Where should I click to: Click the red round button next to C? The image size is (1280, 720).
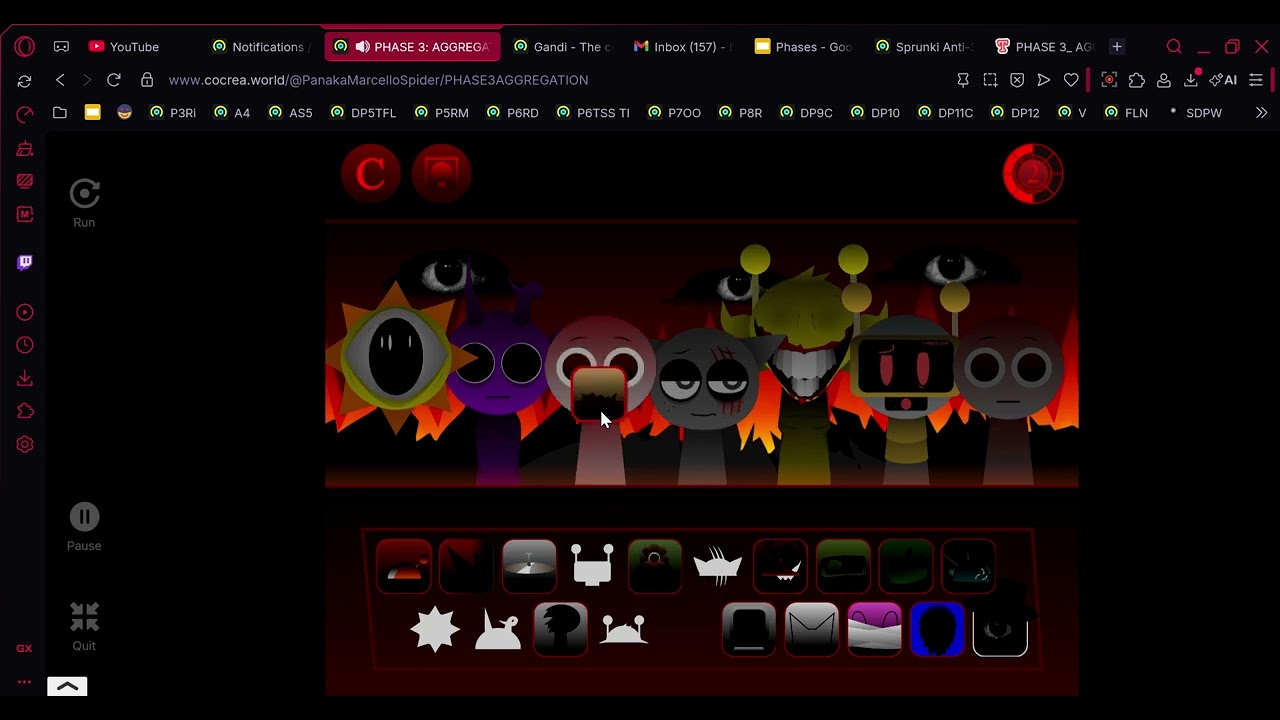point(441,174)
